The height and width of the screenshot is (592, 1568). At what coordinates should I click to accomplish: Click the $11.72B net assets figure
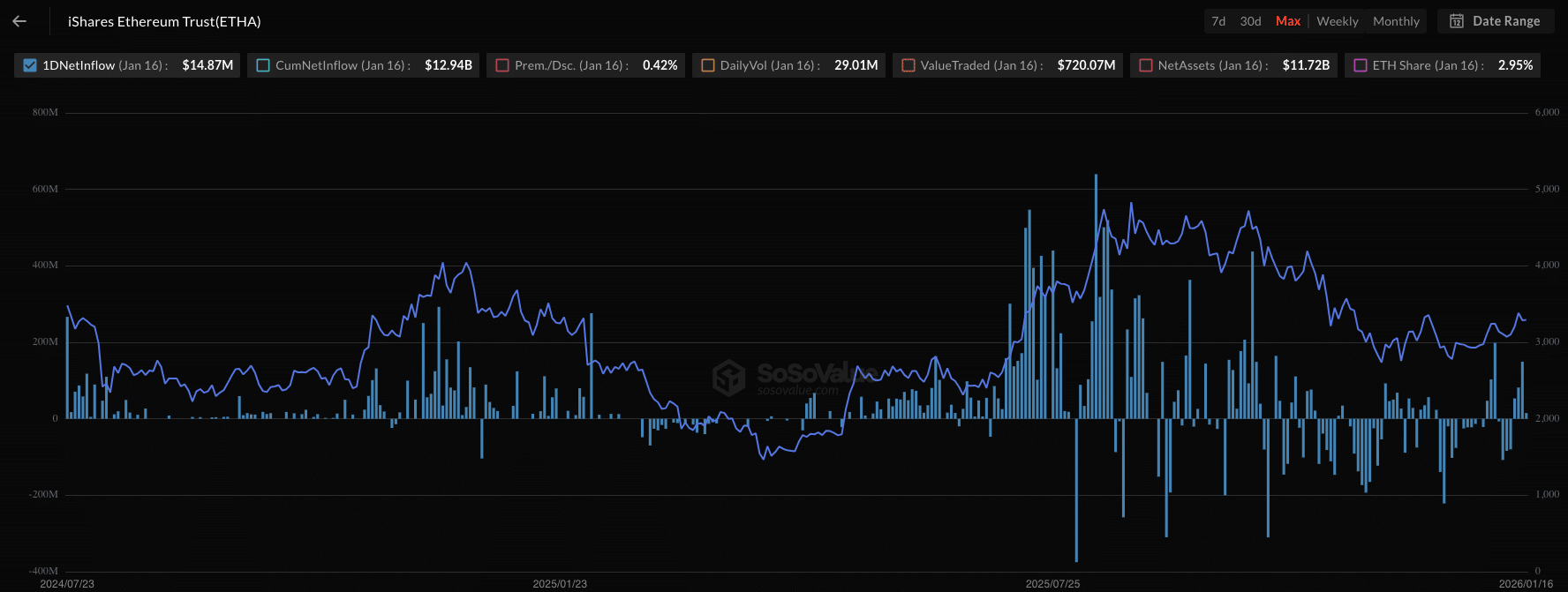point(1306,65)
